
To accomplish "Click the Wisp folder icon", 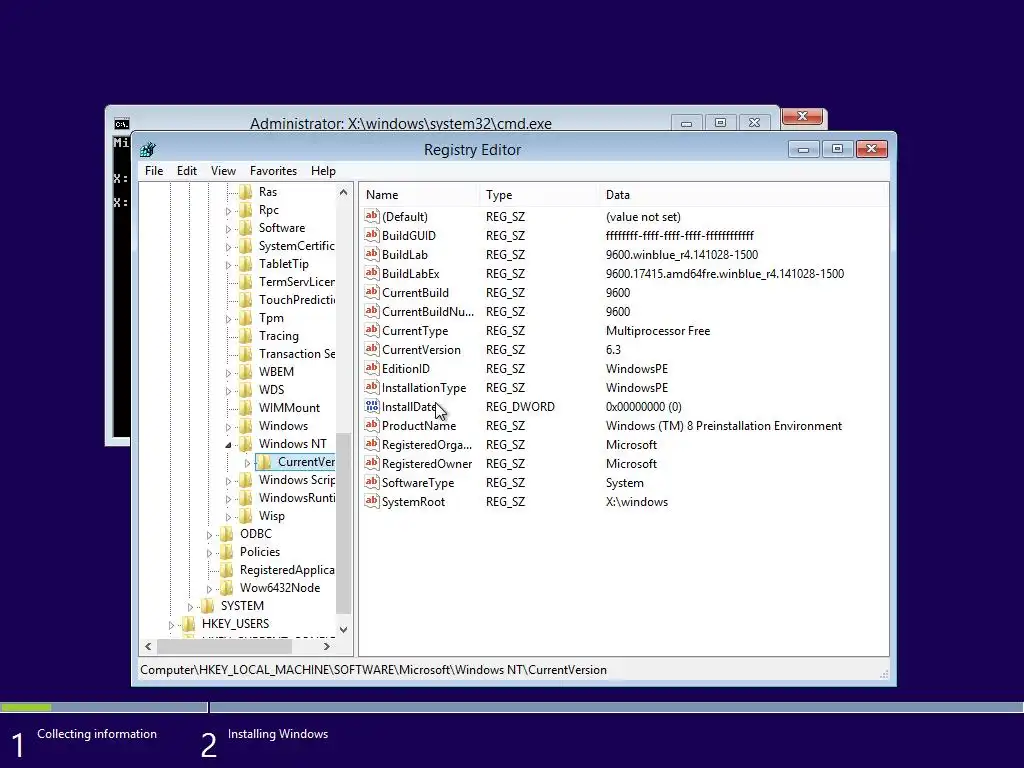I will (246, 516).
